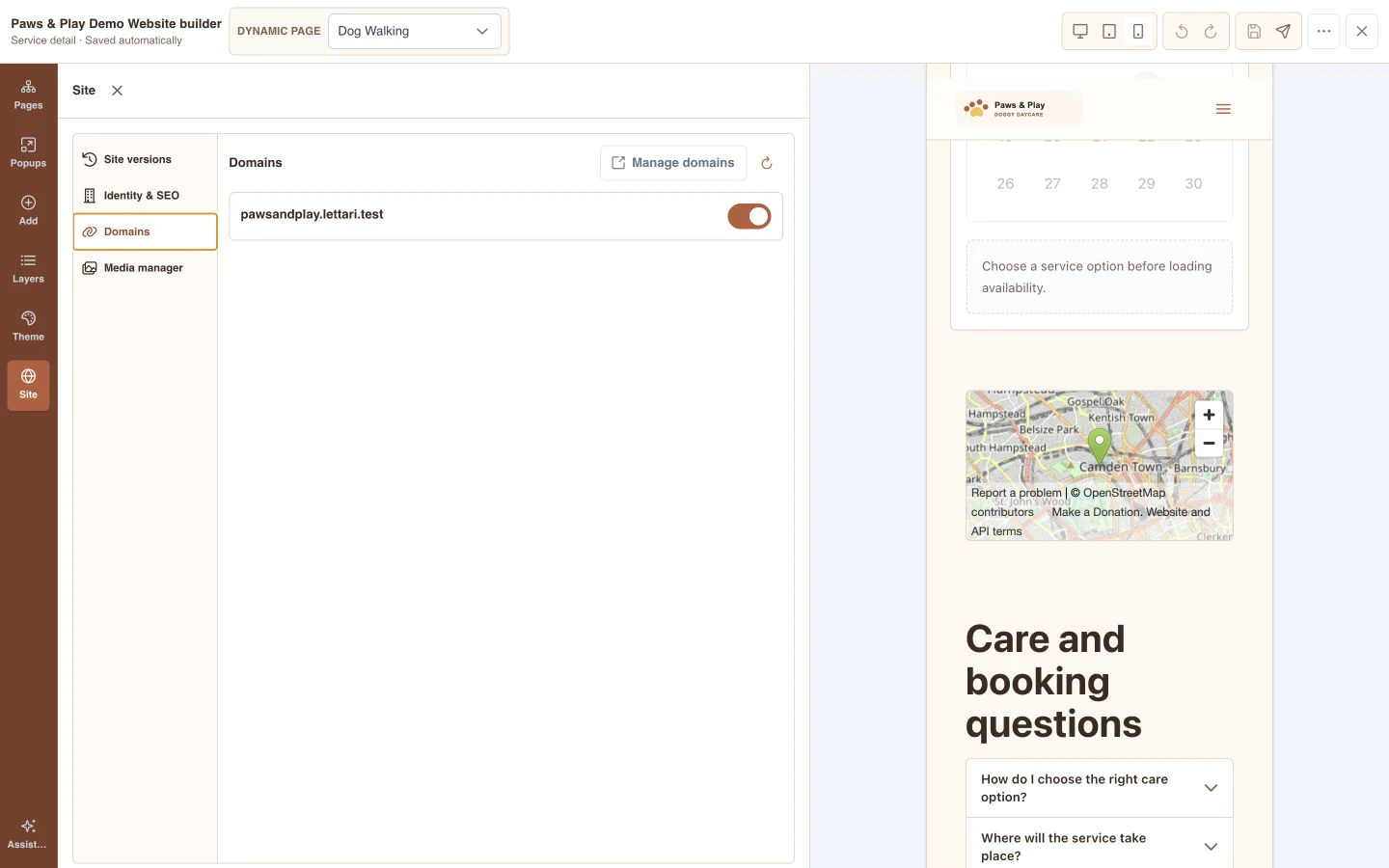1389x868 pixels.
Task: Switch to desktop preview mode
Action: [x=1080, y=31]
